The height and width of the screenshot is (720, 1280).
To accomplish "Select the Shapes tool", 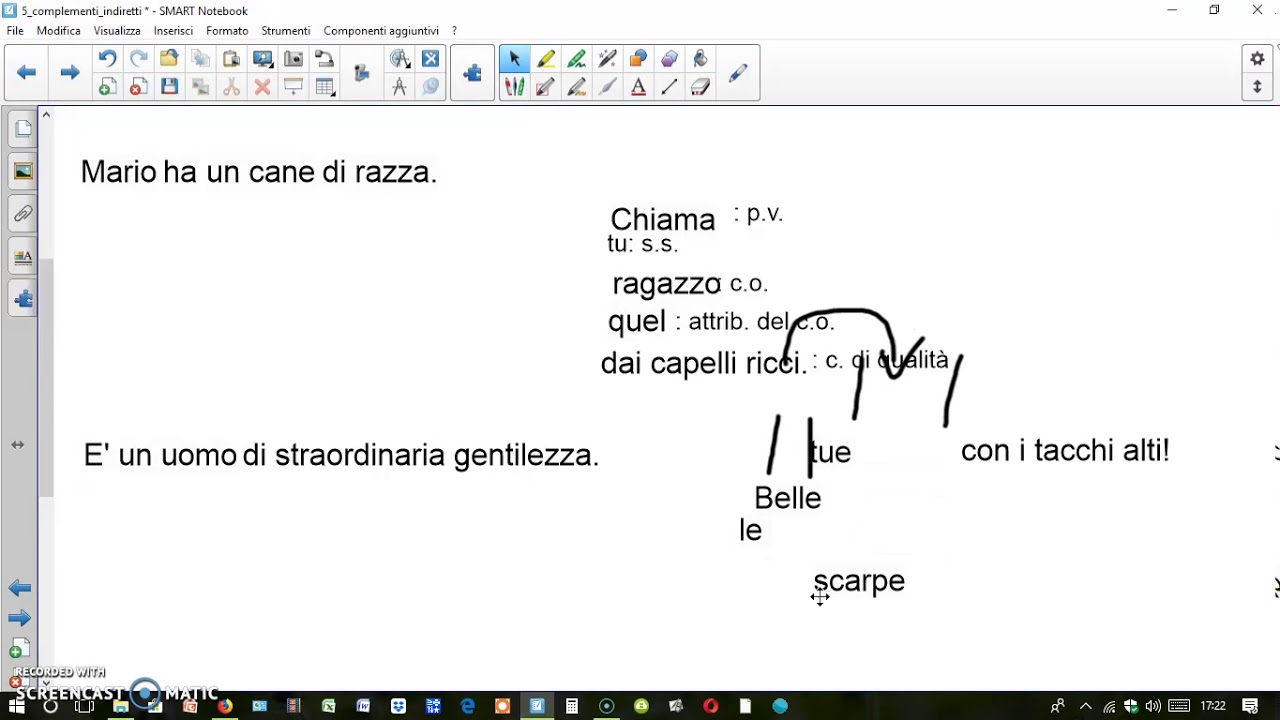I will pyautogui.click(x=638, y=58).
